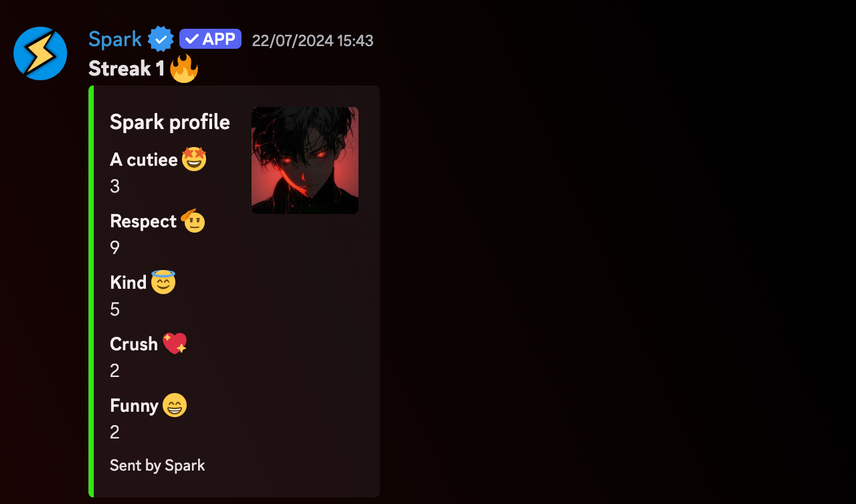Click the Spark lightning bolt avatar
The image size is (856, 504).
40,54
